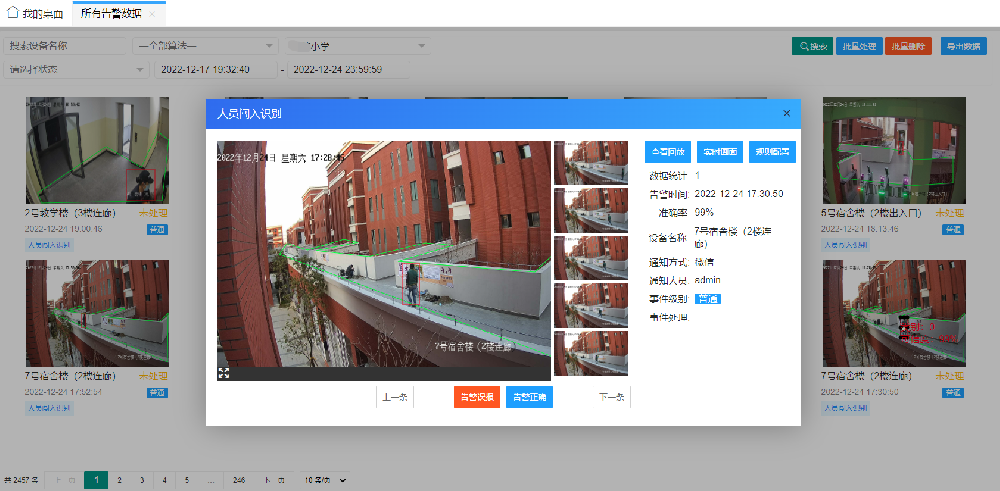Open the 小学 school selector dropdown
The height and width of the screenshot is (491, 1000).
tap(357, 46)
